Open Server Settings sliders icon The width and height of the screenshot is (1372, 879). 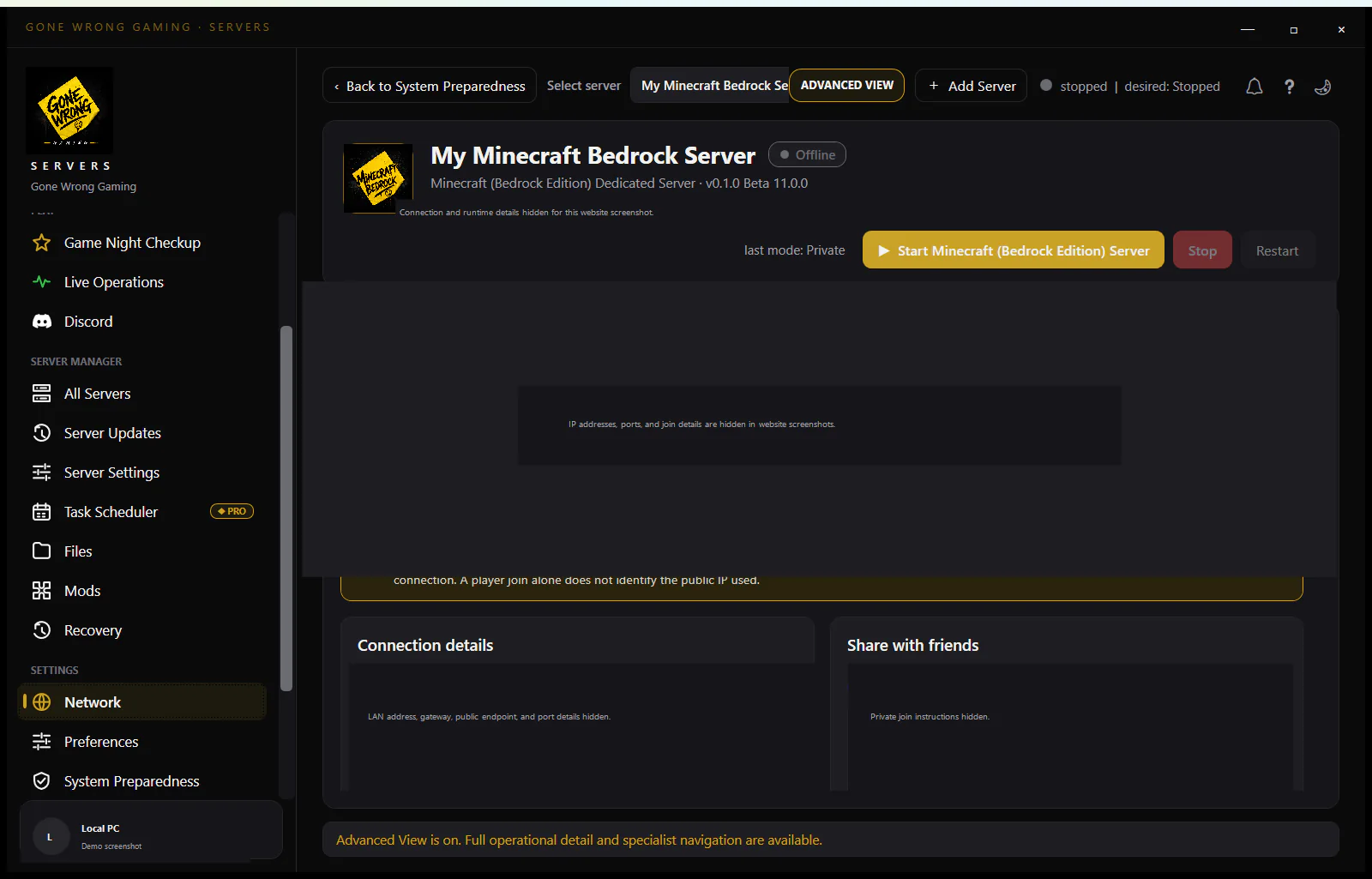click(41, 473)
